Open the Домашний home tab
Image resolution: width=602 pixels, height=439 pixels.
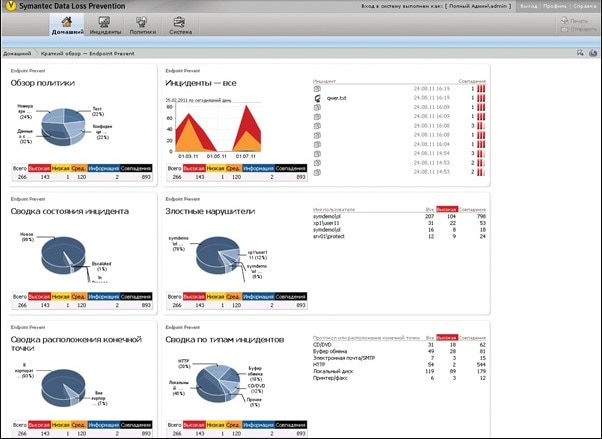(67, 25)
